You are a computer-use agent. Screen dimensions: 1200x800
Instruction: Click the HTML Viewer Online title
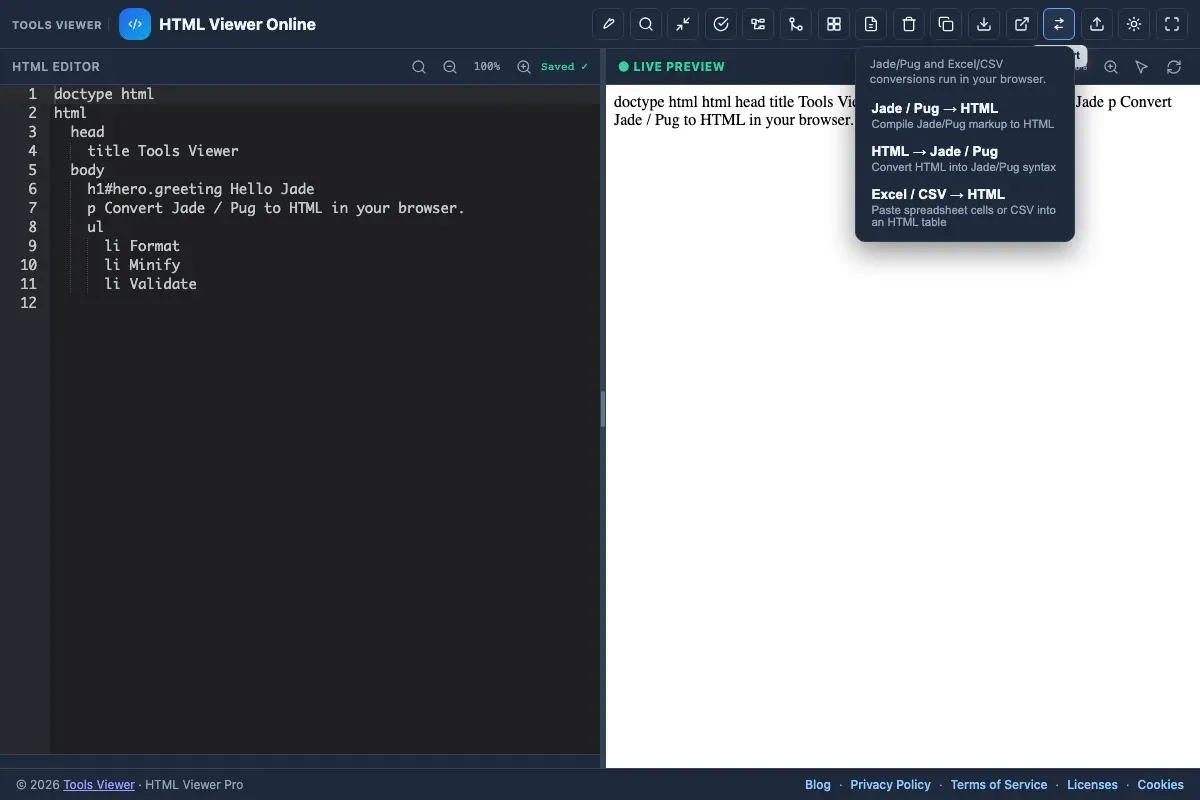(237, 24)
